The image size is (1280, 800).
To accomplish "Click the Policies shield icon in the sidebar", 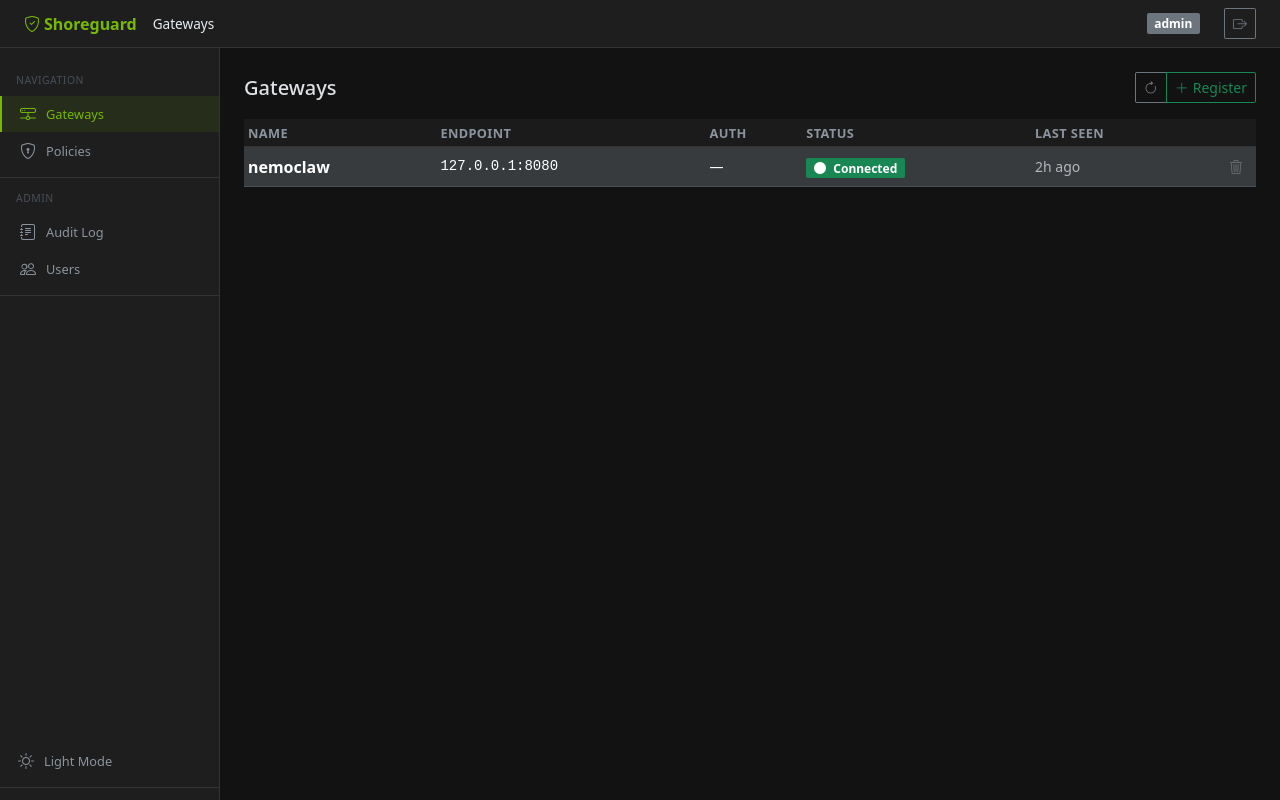I will coord(28,151).
